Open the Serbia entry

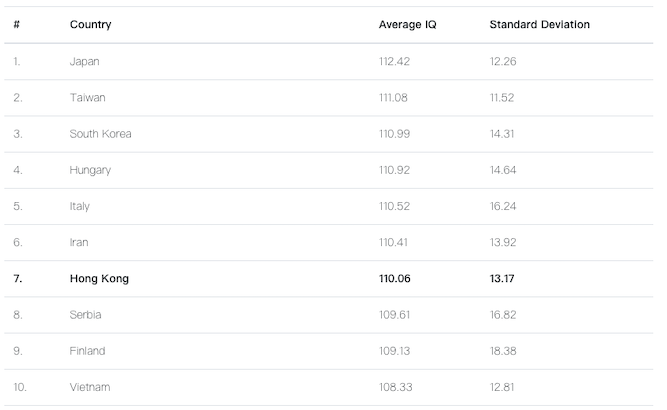pyautogui.click(x=86, y=315)
